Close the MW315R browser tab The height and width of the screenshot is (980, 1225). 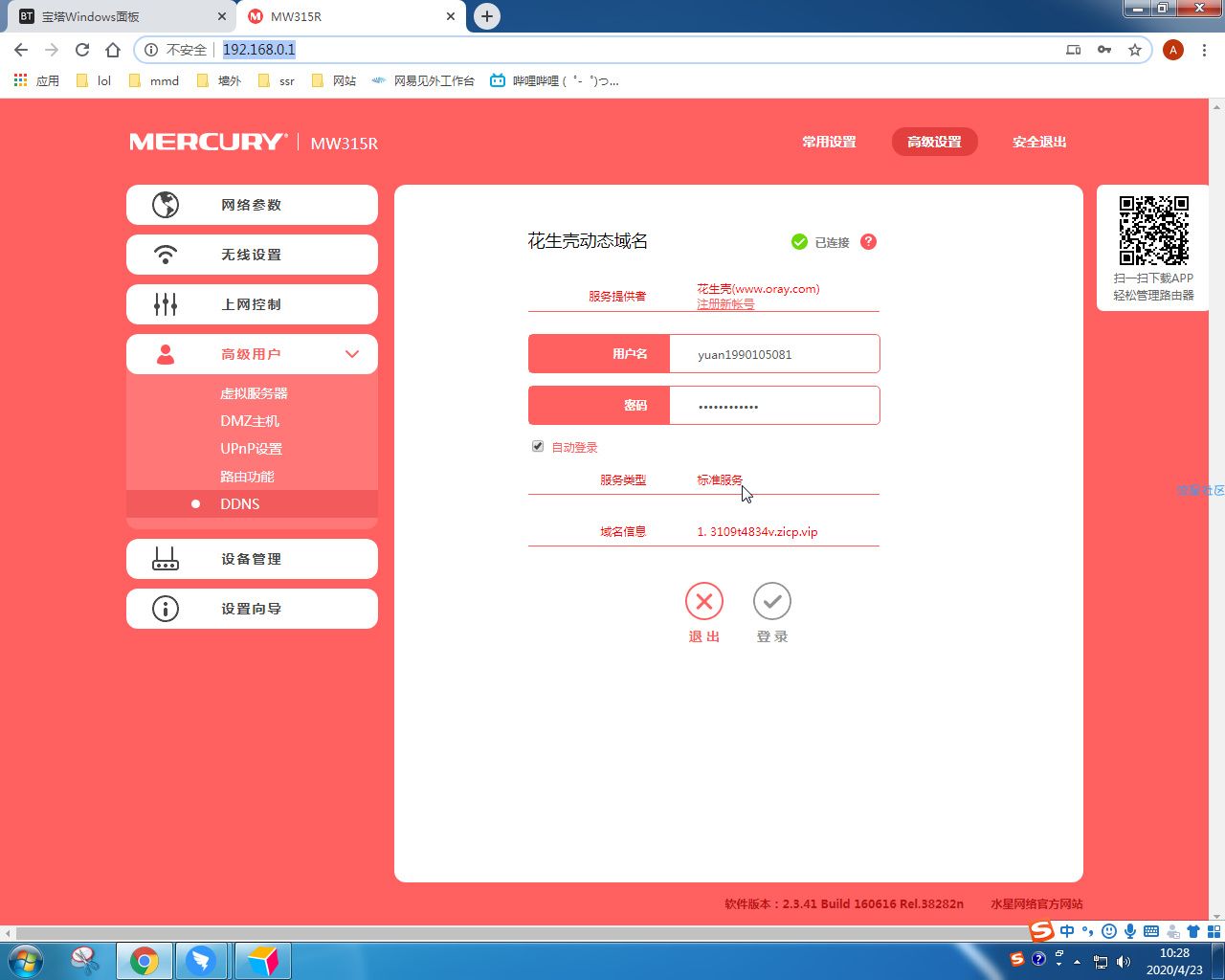click(x=451, y=16)
